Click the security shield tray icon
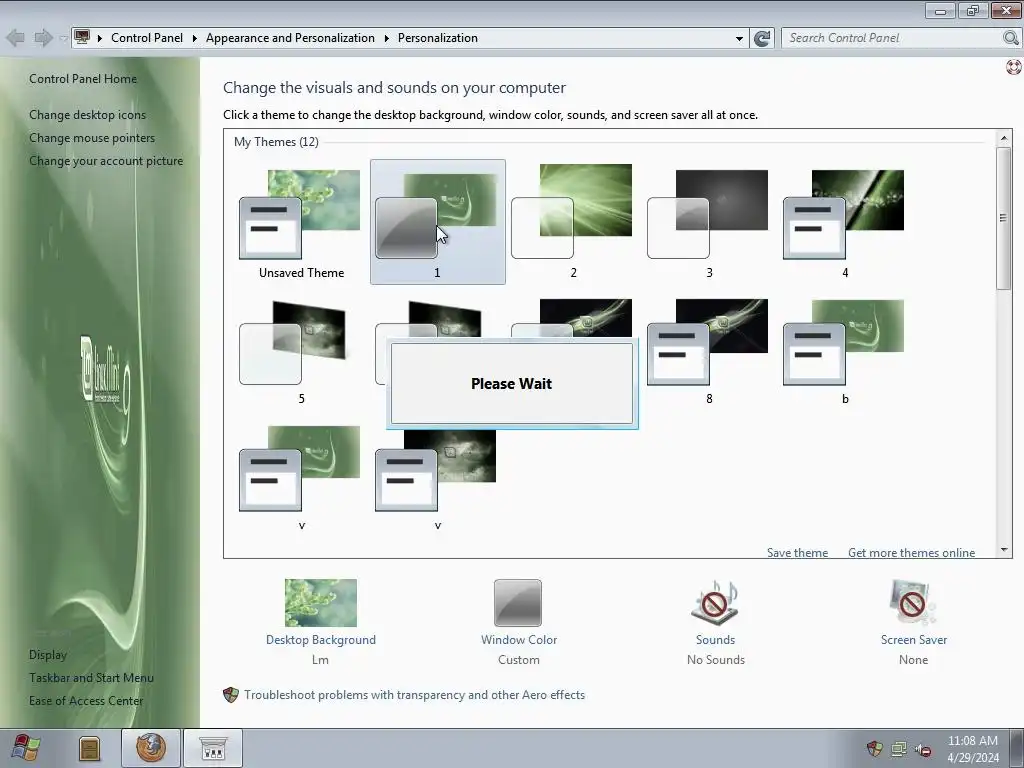The width and height of the screenshot is (1024, 768). [x=874, y=748]
